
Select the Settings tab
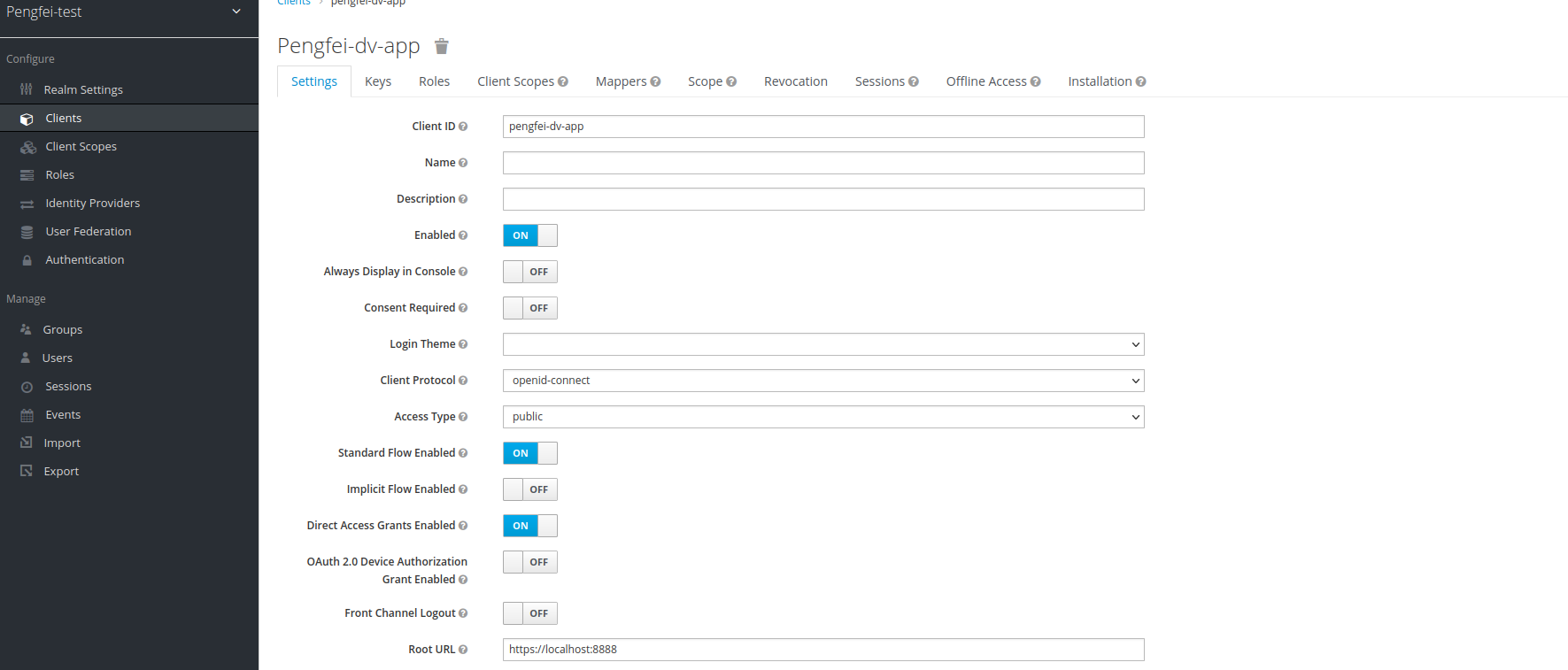click(314, 81)
